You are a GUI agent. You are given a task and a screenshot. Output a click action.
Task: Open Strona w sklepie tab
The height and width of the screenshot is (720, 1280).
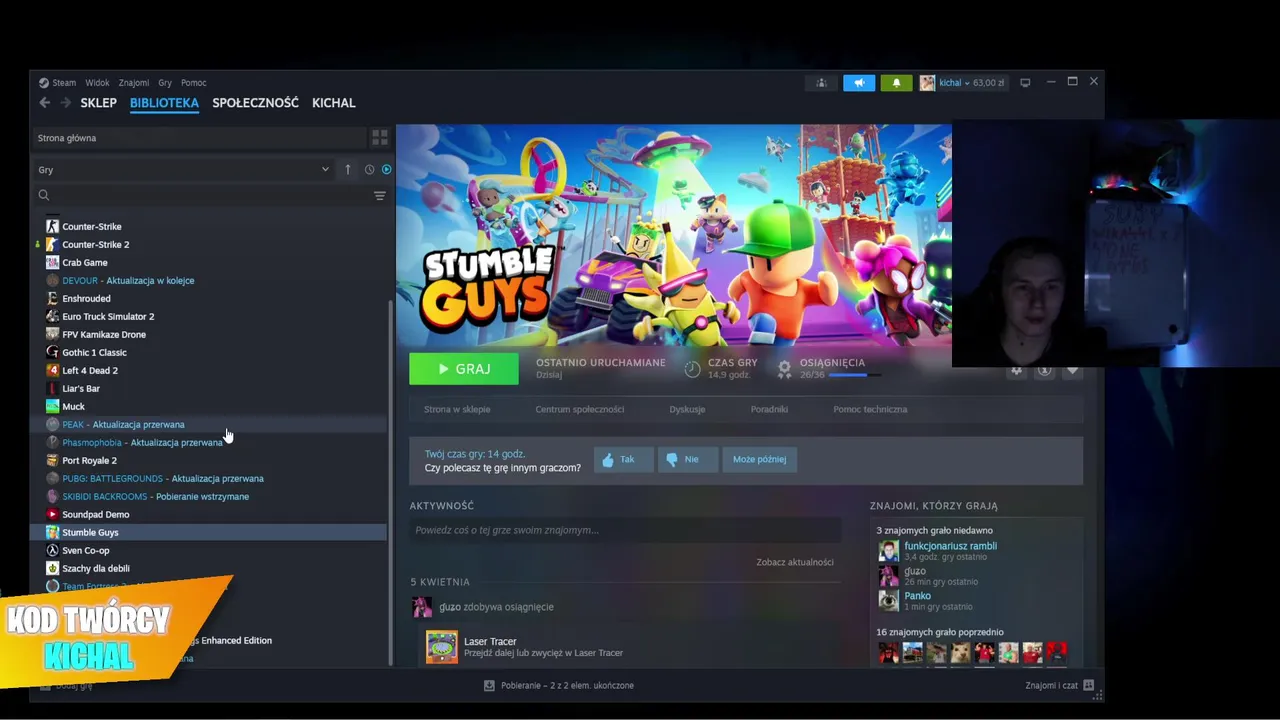click(457, 409)
